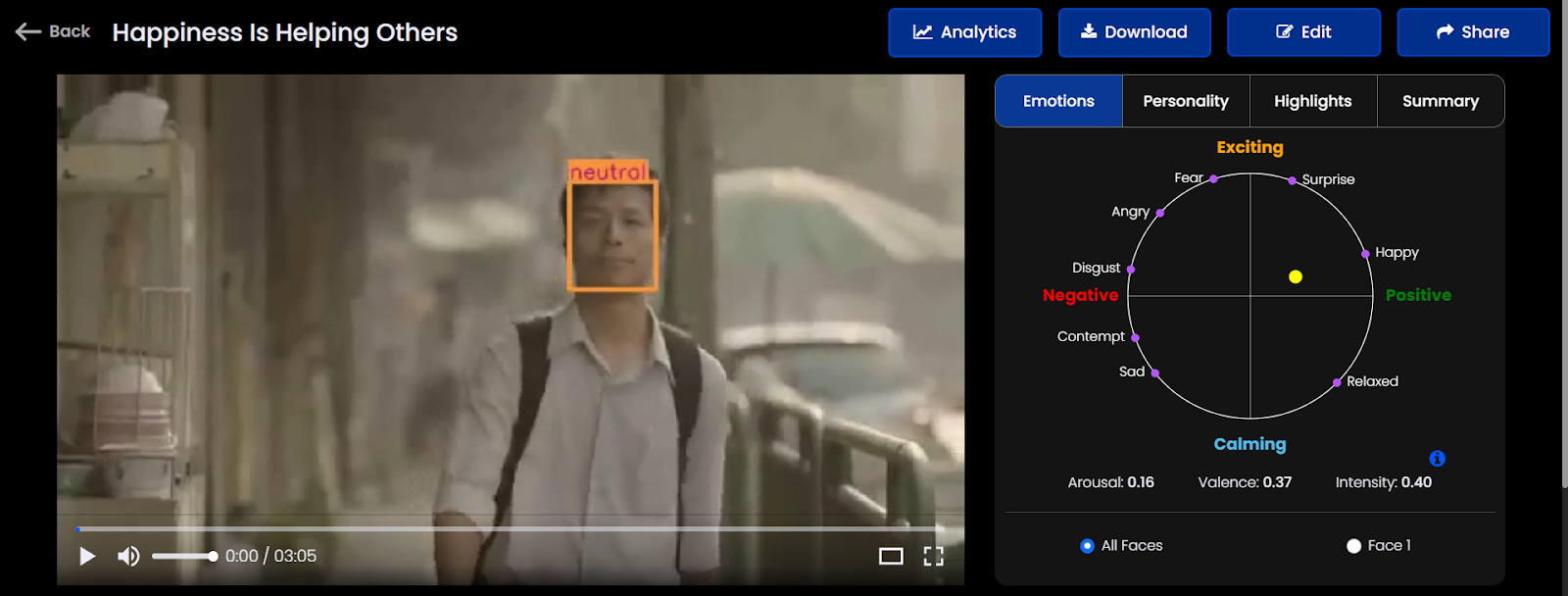Click the 'neutral' emotion label on the video
The height and width of the screenshot is (596, 1568).
click(608, 172)
